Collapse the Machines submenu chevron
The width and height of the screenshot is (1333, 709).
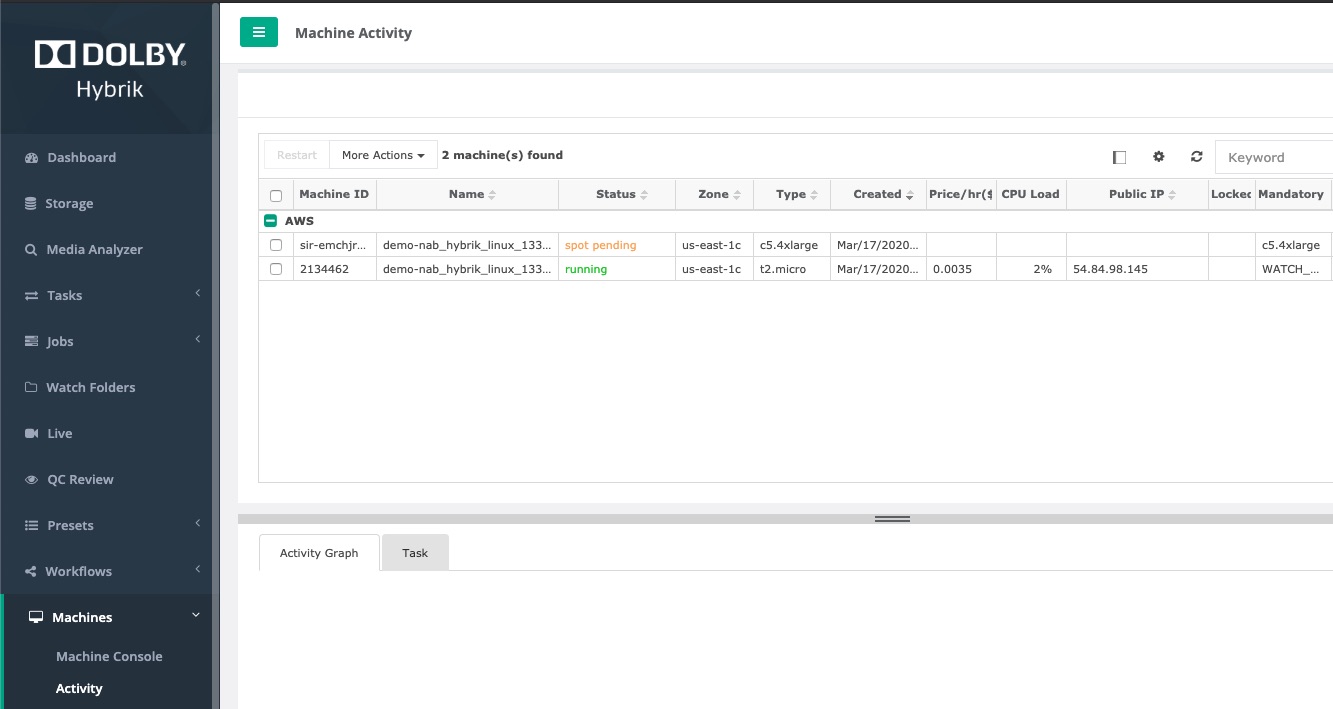click(x=196, y=615)
